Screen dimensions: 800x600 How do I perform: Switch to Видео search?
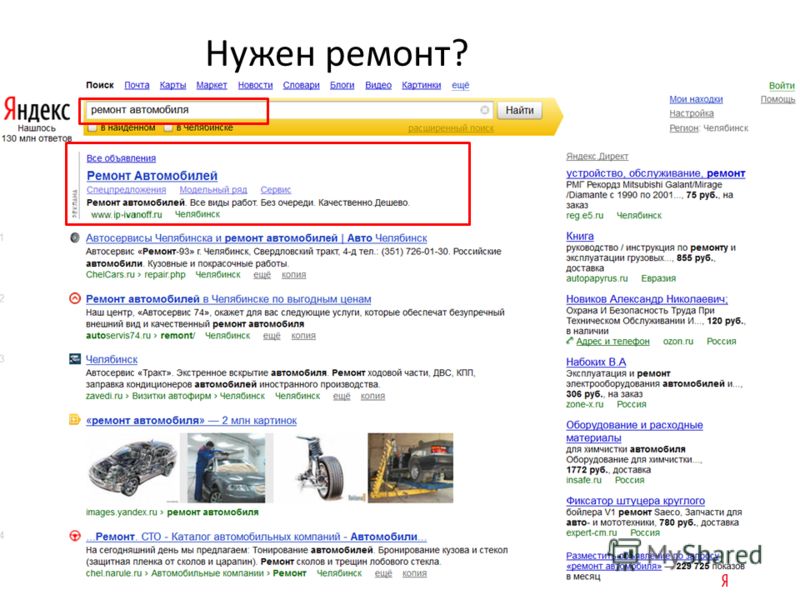tap(379, 85)
